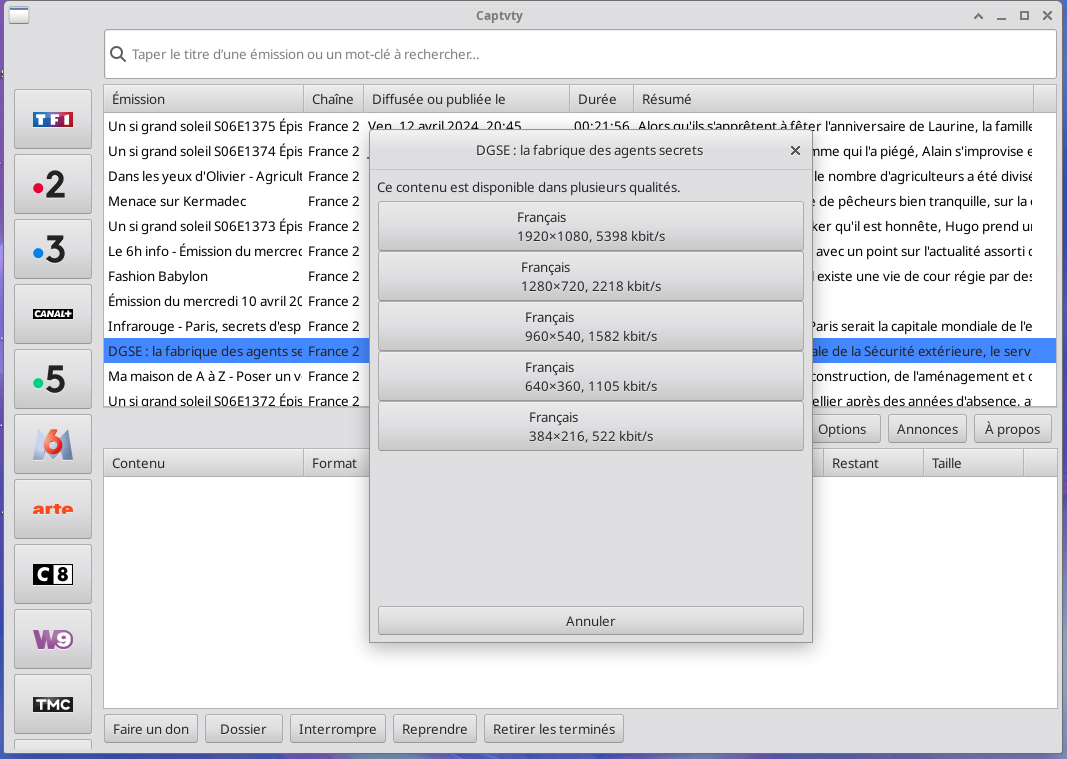Image resolution: width=1067 pixels, height=759 pixels.
Task: Open the France 2 channel
Action: tap(53, 185)
